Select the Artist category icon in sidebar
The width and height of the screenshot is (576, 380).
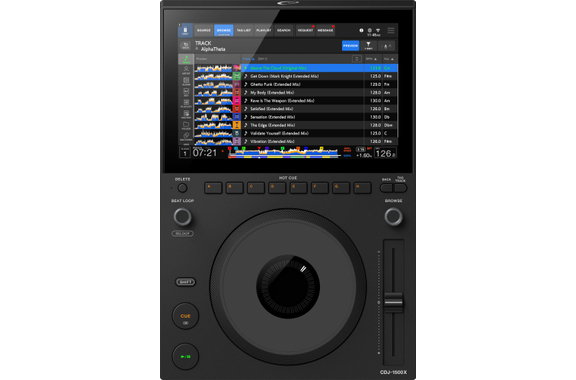click(186, 70)
